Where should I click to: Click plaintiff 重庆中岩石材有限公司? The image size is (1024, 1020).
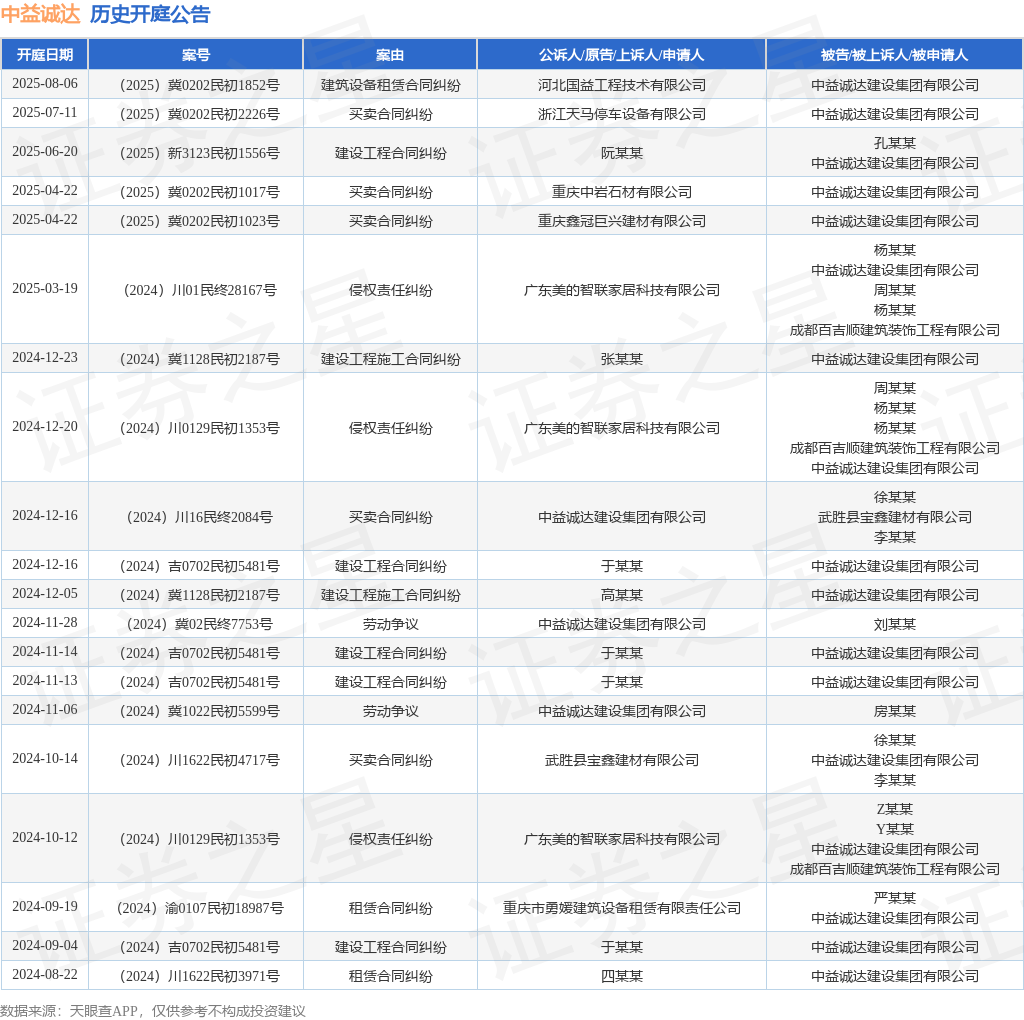point(622,192)
